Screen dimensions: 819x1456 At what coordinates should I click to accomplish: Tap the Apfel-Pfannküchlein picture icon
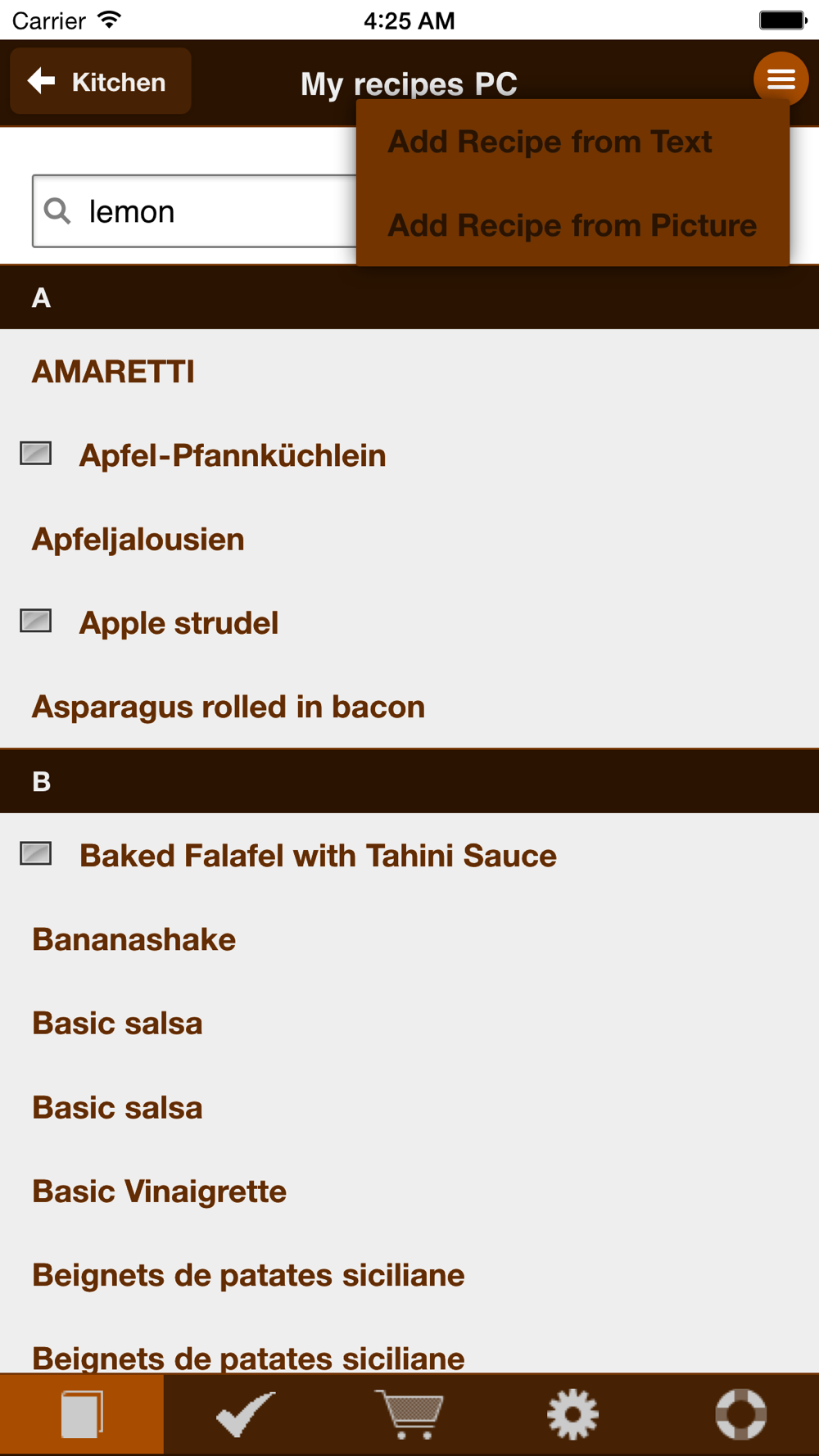point(36,454)
